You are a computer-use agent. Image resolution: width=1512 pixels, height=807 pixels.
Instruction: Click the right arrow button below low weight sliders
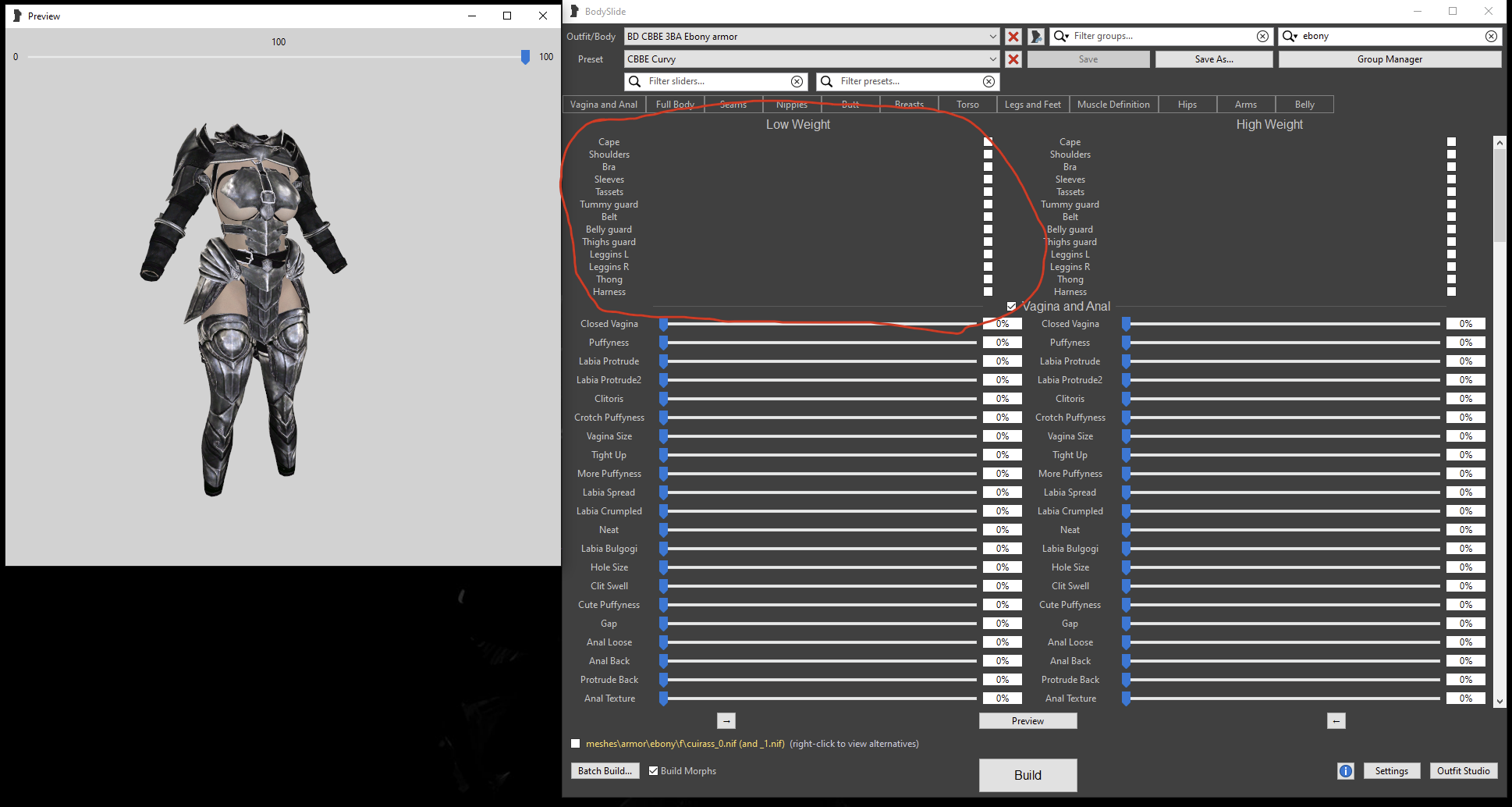726,721
